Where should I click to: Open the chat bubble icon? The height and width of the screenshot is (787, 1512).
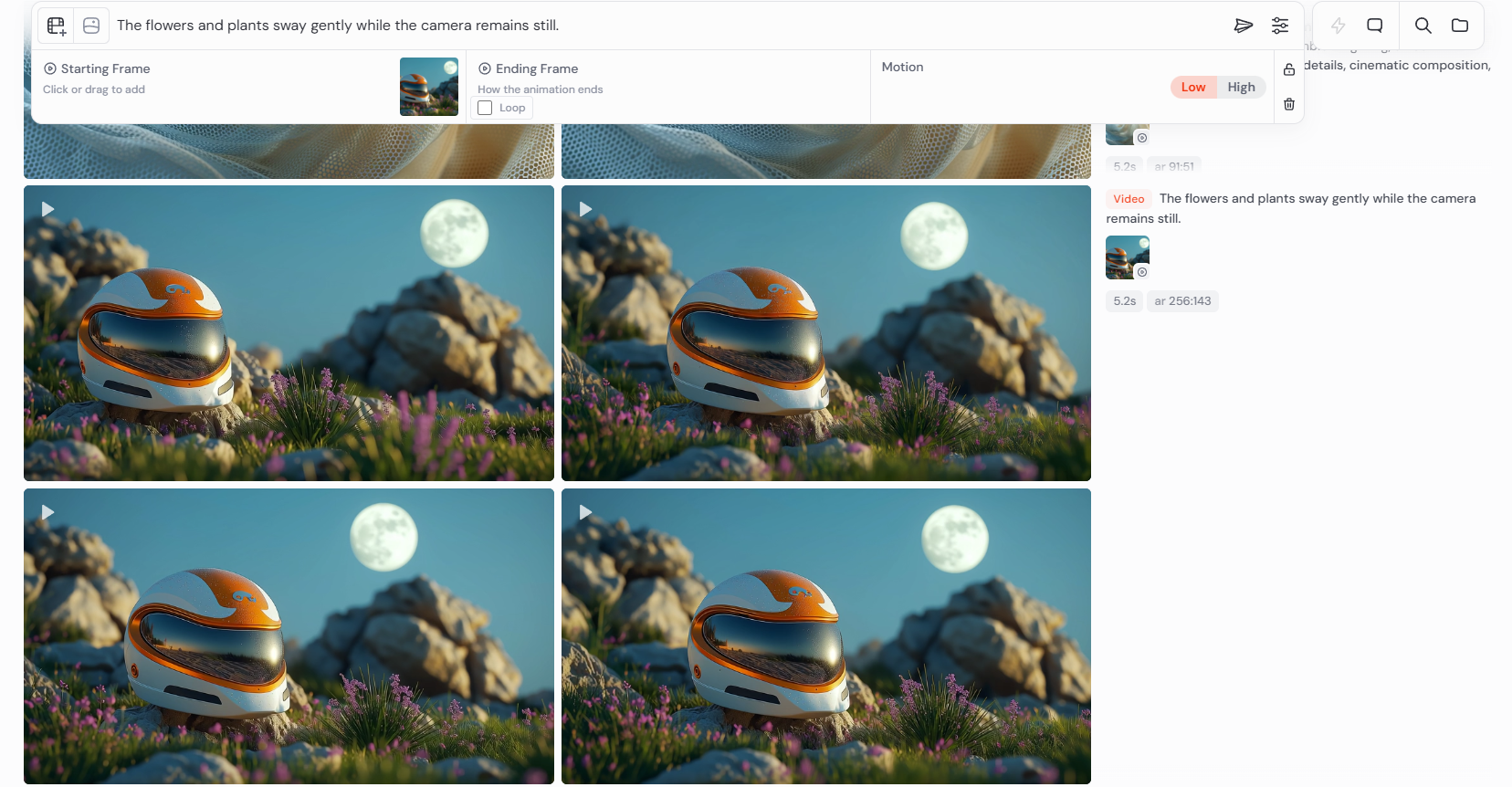pyautogui.click(x=1375, y=26)
